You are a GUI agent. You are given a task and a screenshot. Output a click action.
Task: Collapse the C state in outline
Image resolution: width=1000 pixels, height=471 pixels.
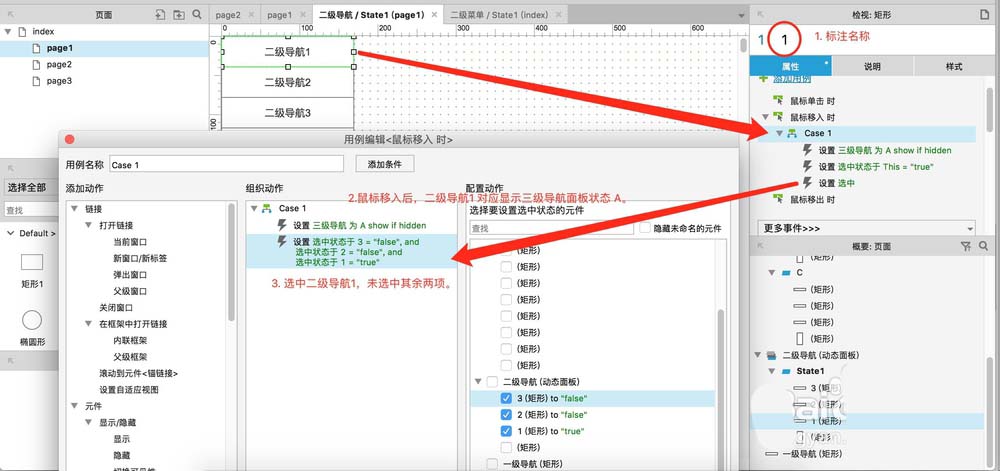point(772,273)
